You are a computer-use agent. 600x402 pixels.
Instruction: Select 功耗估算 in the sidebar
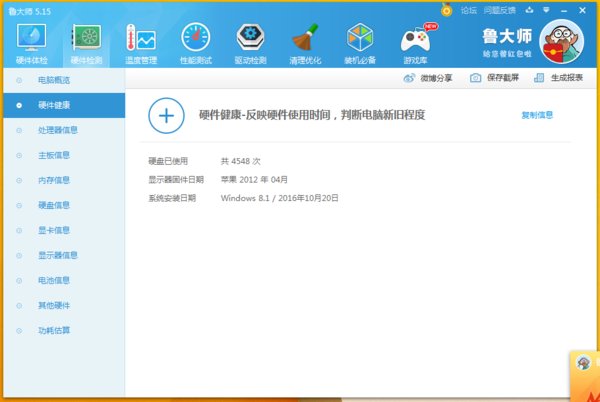click(x=64, y=330)
